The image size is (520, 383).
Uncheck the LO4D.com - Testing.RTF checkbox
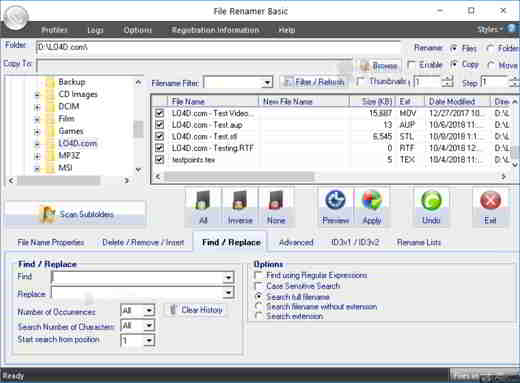pyautogui.click(x=159, y=148)
